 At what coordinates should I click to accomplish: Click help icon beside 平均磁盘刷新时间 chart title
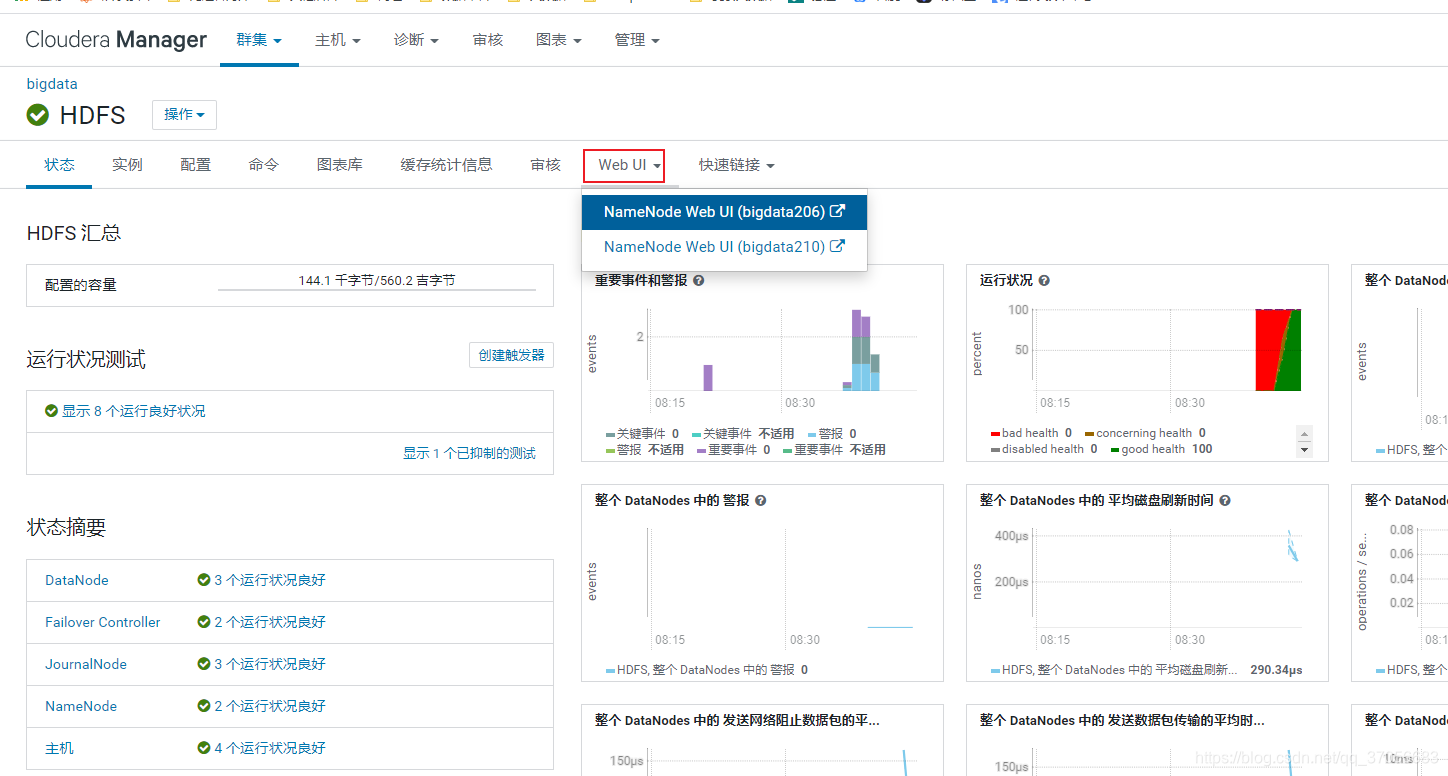[1225, 500]
